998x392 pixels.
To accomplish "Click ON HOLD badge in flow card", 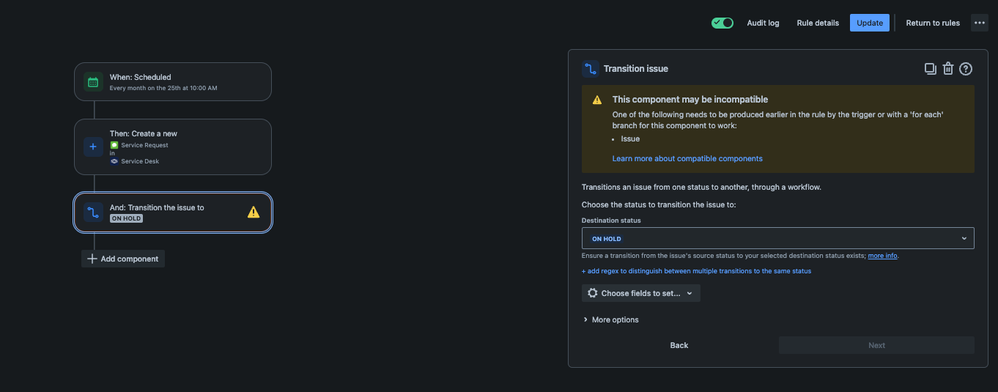I will (x=126, y=218).
